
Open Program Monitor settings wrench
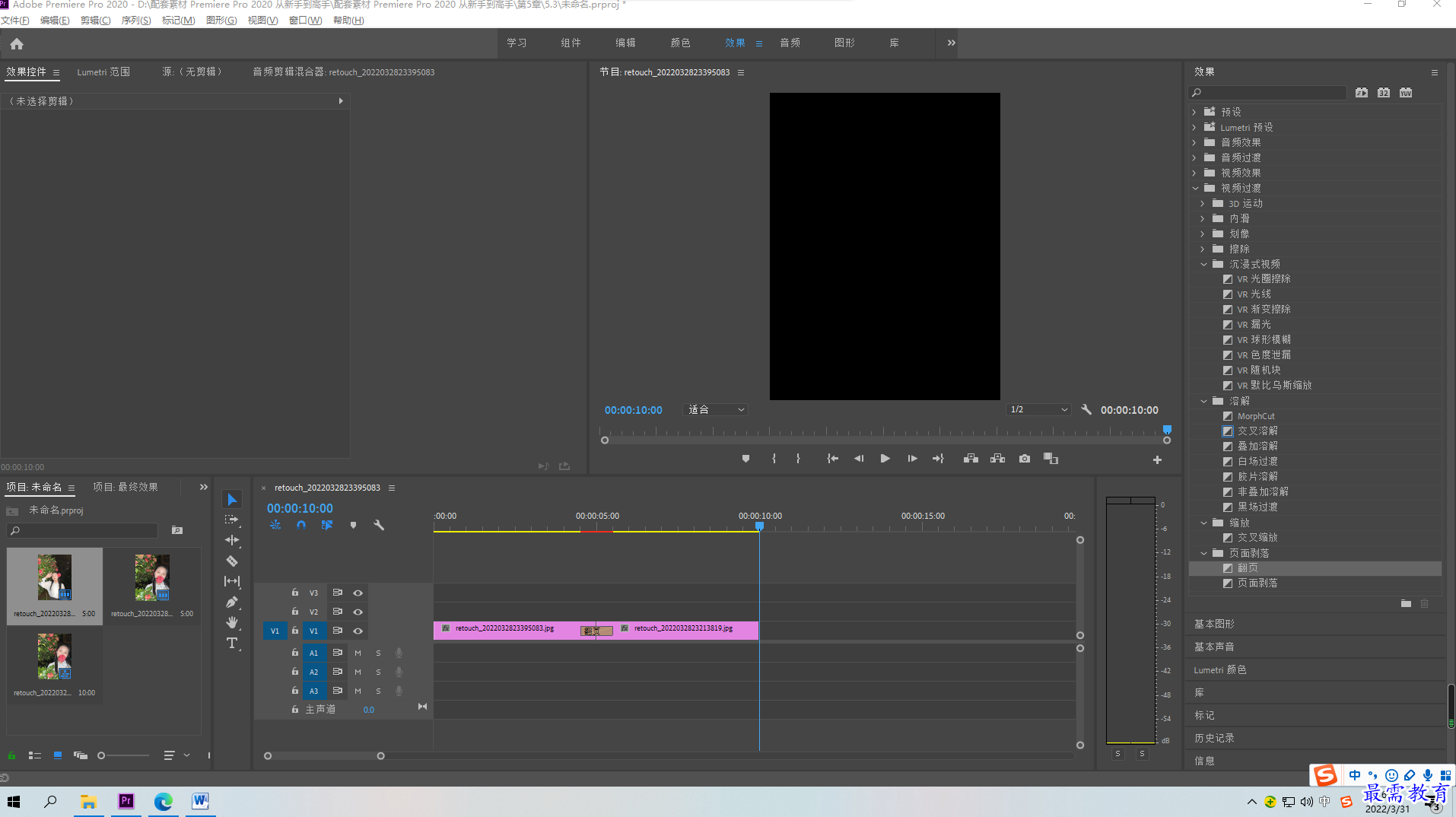coord(1086,410)
